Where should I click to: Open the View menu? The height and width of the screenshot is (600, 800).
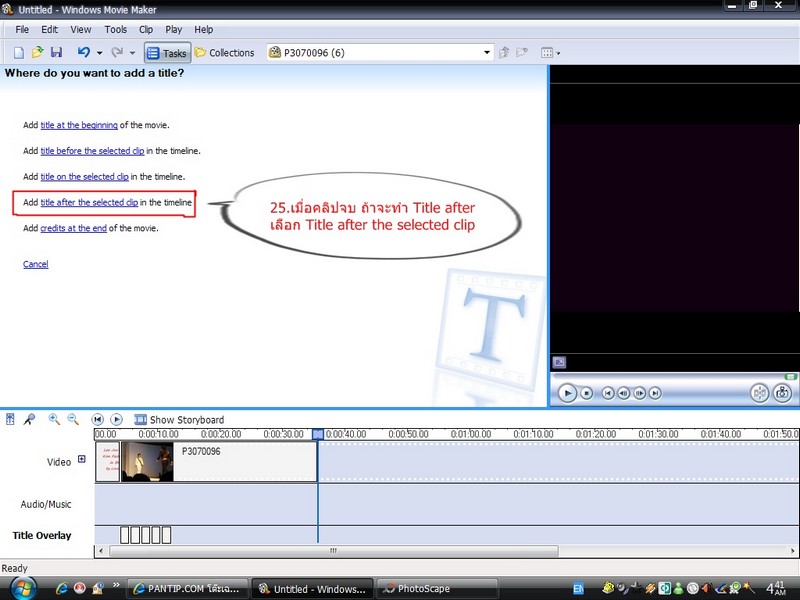81,30
